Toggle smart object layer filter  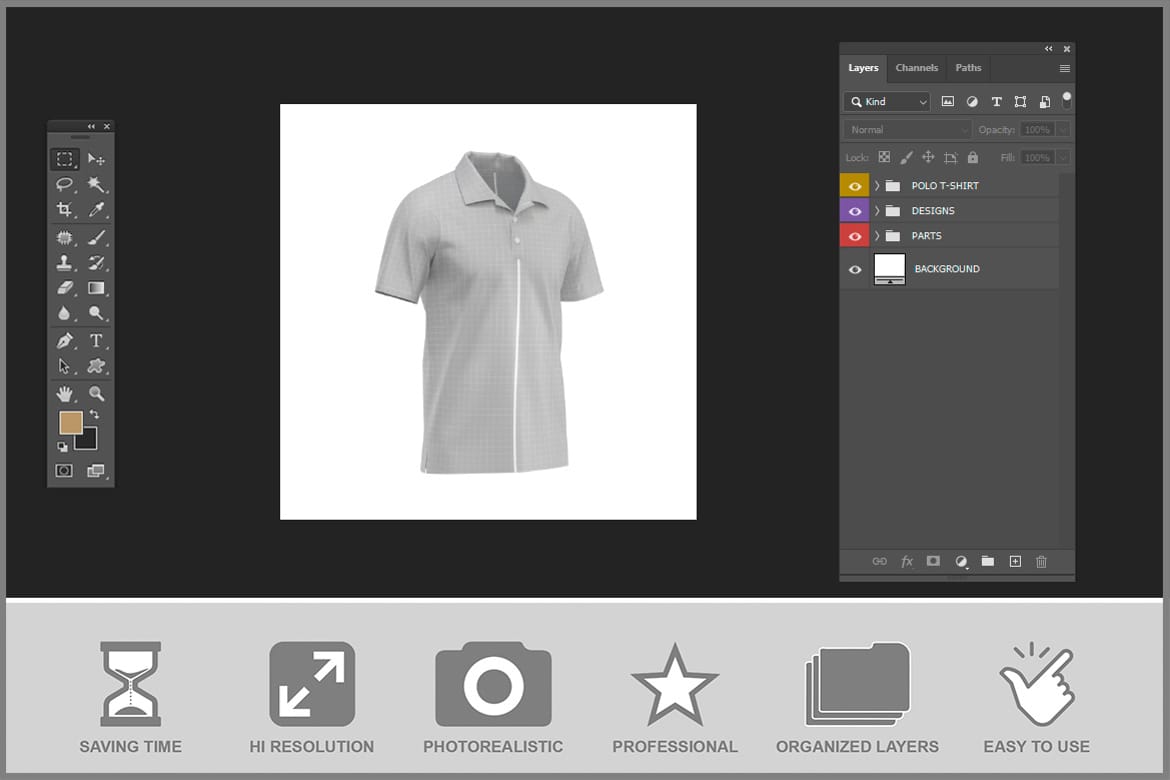coord(1045,102)
